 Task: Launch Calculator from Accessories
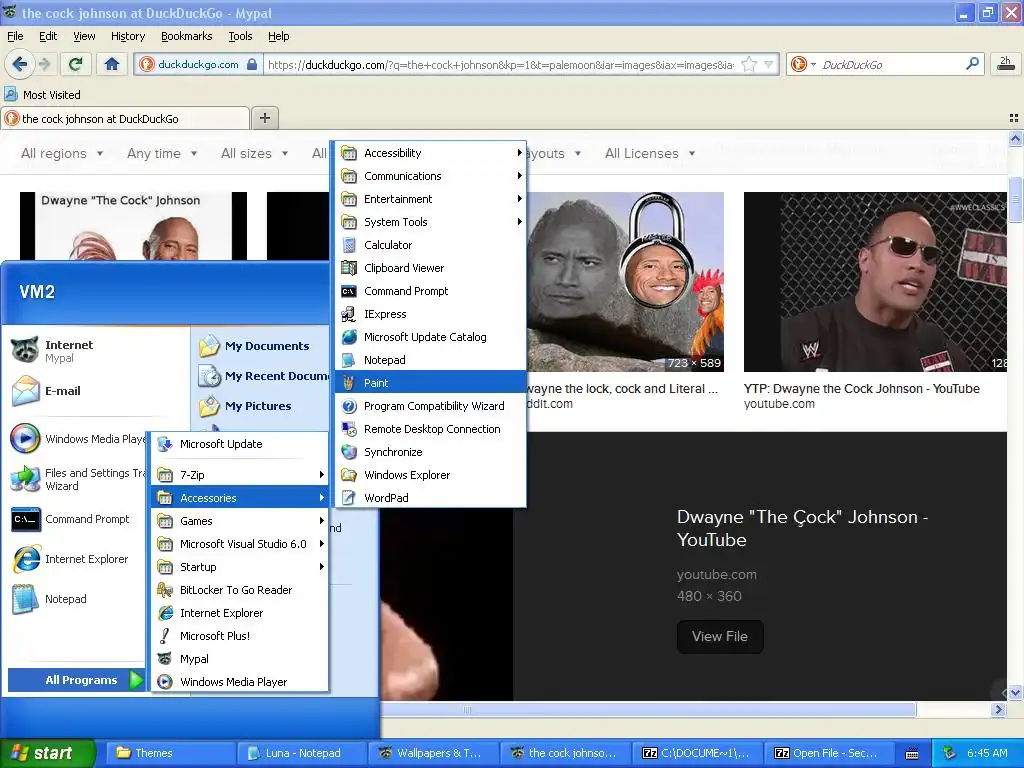pos(430,245)
